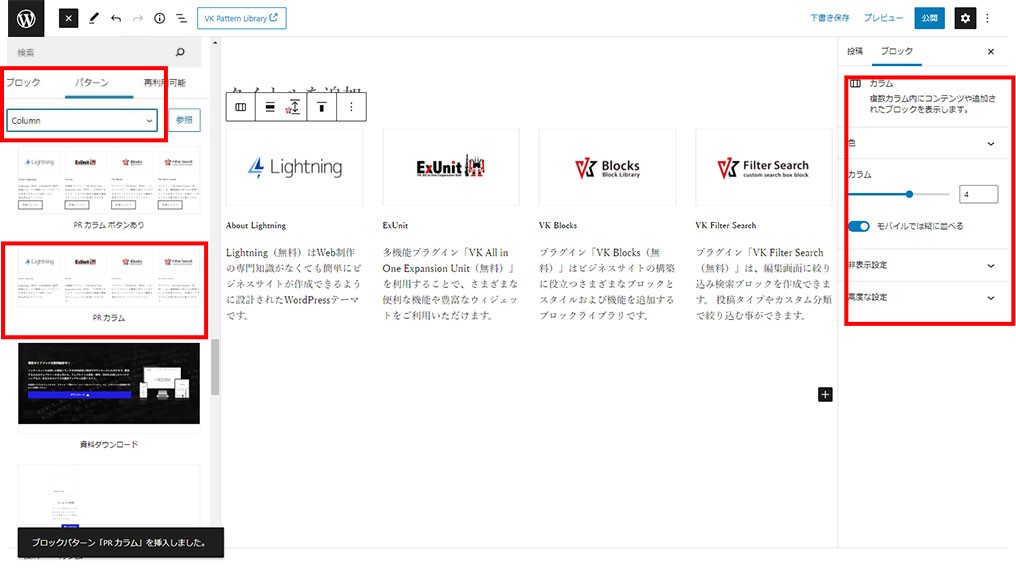
Task: Click the WordPress logo icon
Action: (x=25, y=18)
